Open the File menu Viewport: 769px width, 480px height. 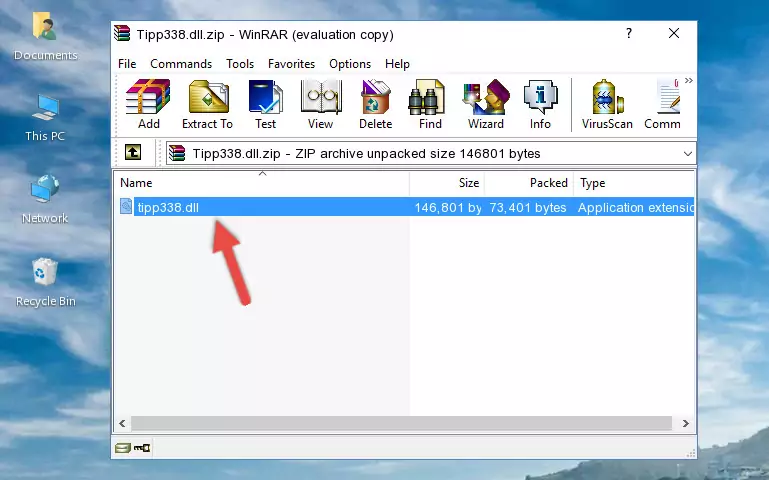[x=127, y=64]
